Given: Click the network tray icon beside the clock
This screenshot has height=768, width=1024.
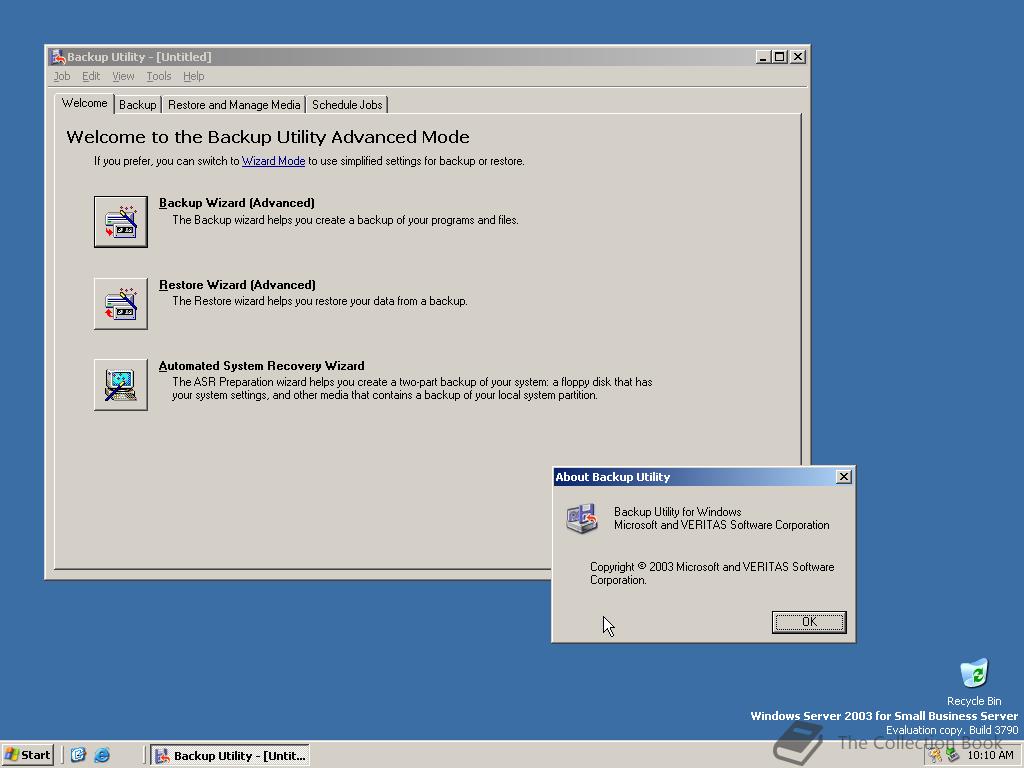Looking at the screenshot, I should coord(953,756).
